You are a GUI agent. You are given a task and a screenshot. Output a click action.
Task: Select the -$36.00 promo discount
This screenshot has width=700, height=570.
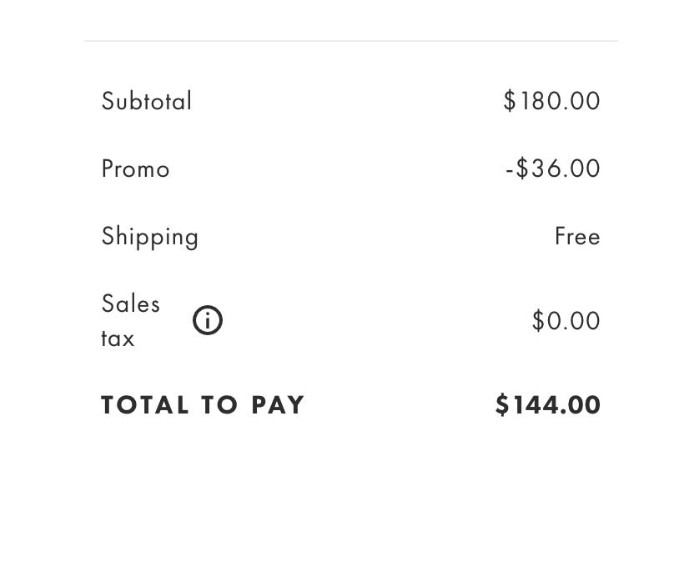point(553,168)
